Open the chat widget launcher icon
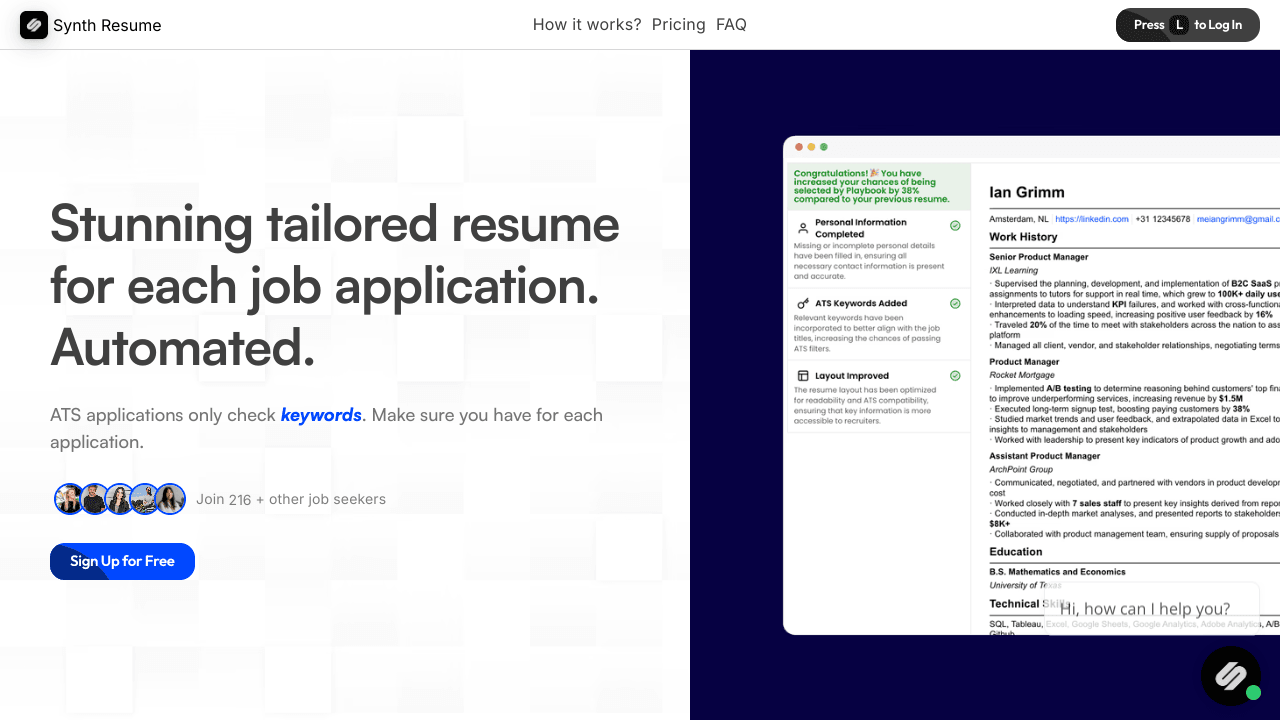This screenshot has height=720, width=1280. 1231,677
